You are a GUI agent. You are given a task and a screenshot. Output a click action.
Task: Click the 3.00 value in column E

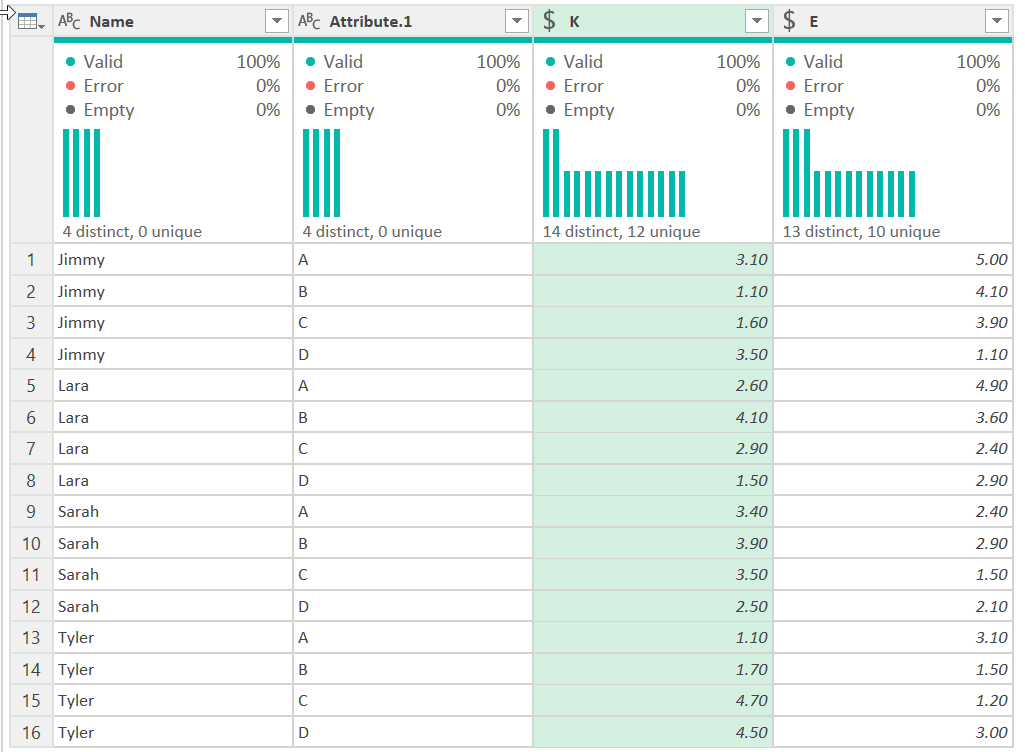893,732
